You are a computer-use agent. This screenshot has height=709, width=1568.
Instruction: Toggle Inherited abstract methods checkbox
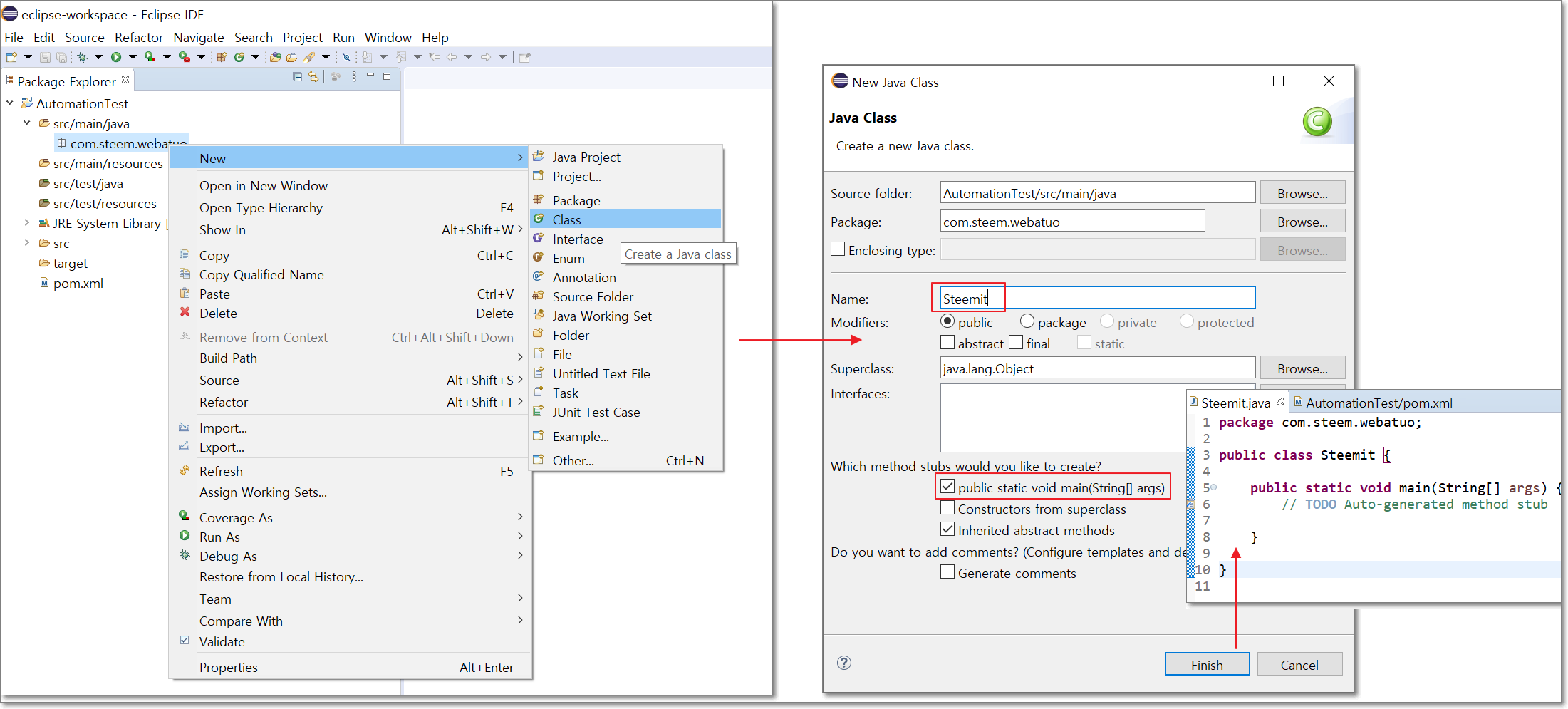point(947,529)
